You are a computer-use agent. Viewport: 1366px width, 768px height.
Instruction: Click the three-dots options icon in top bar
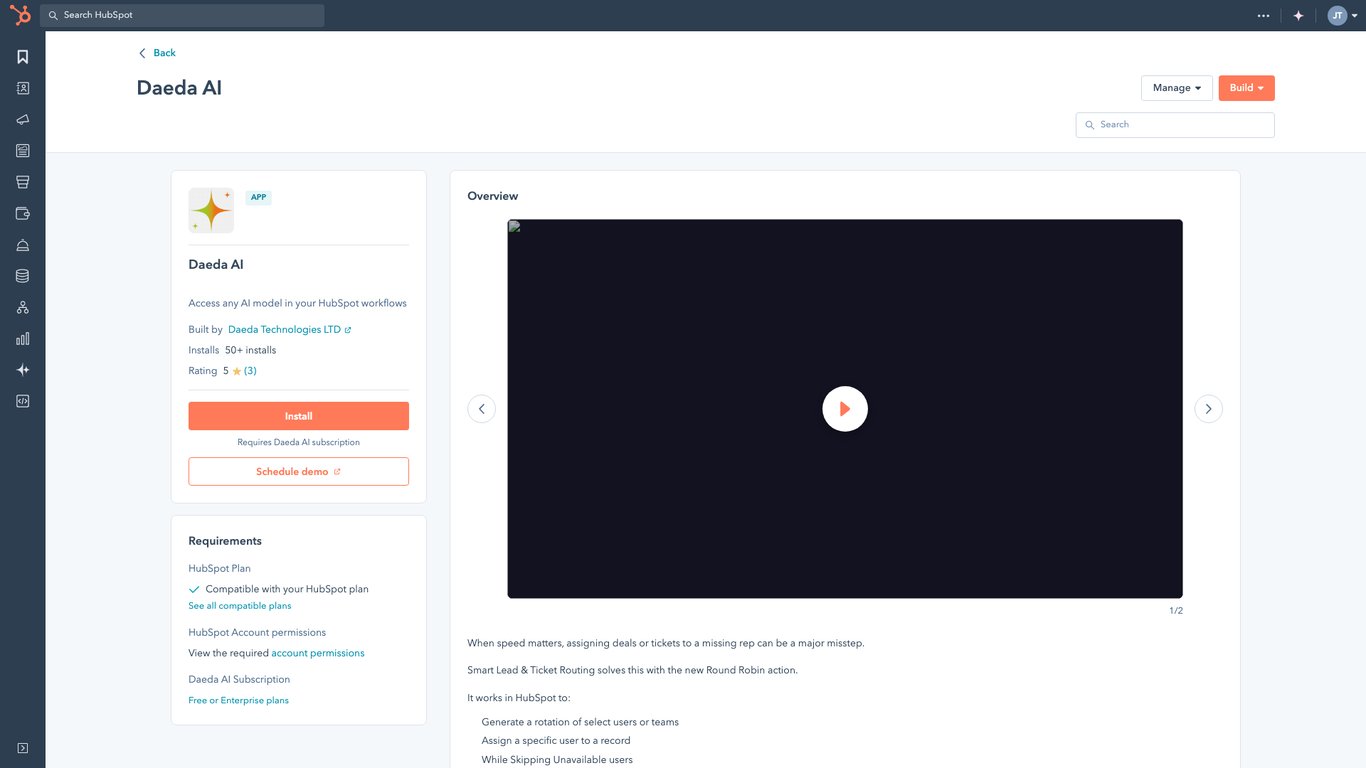tap(1263, 15)
